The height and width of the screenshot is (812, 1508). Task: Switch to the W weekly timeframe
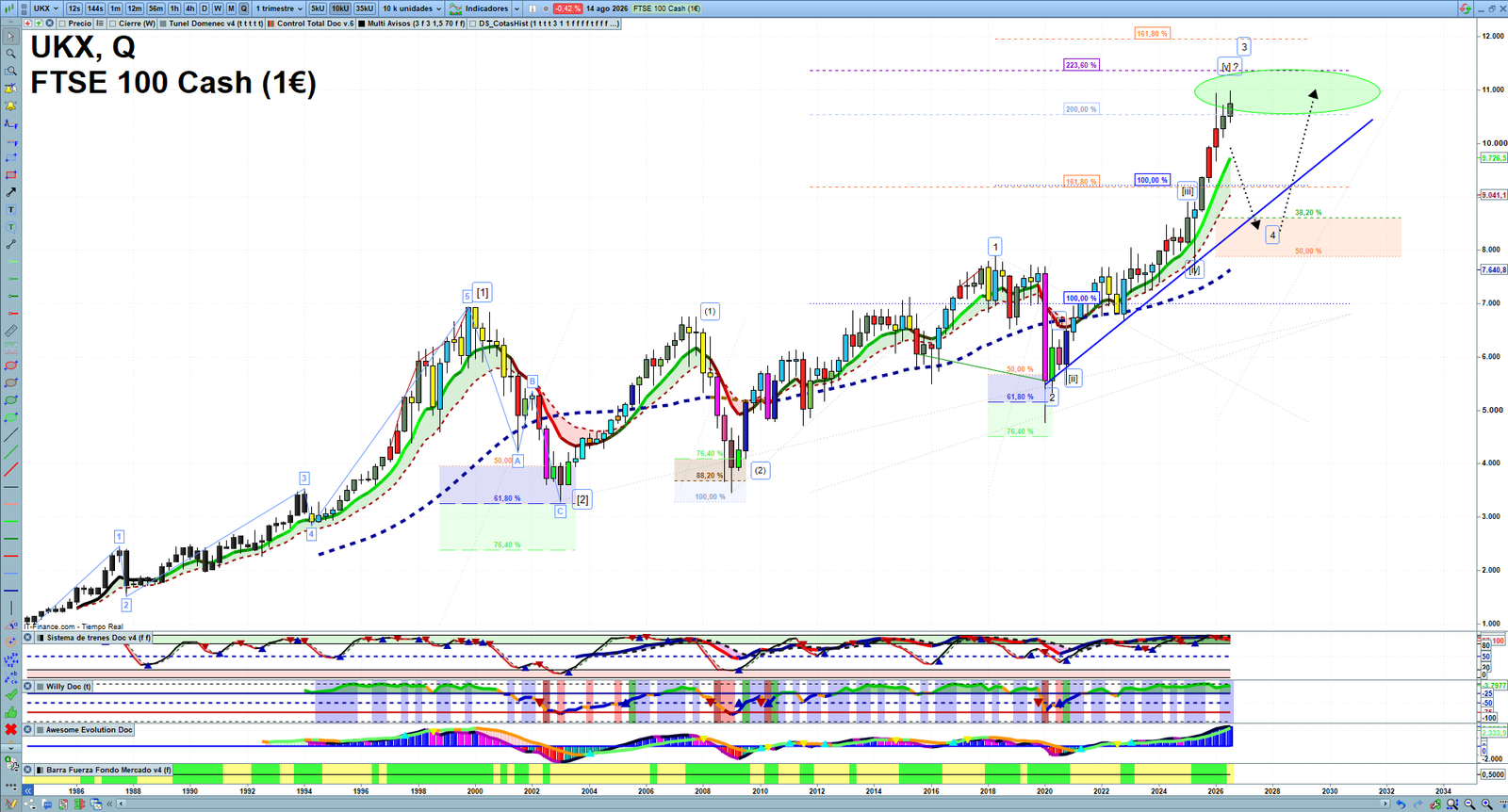coord(218,8)
